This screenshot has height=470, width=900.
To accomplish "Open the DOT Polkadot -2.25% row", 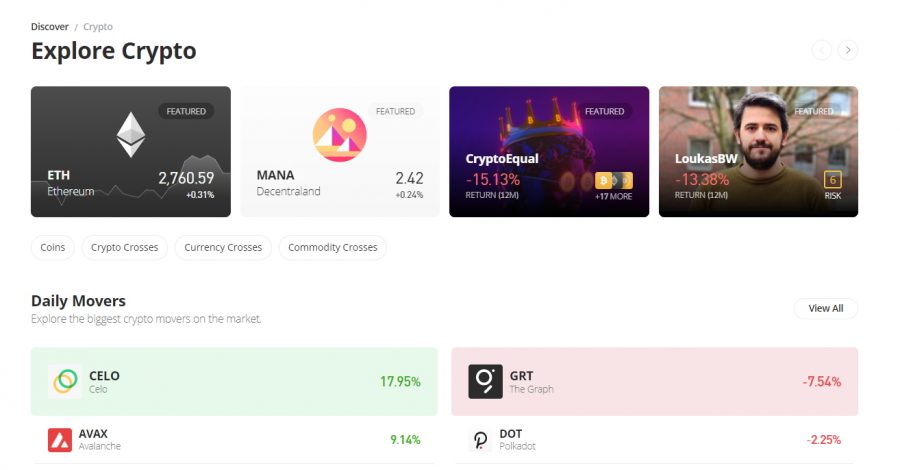I will [x=654, y=440].
